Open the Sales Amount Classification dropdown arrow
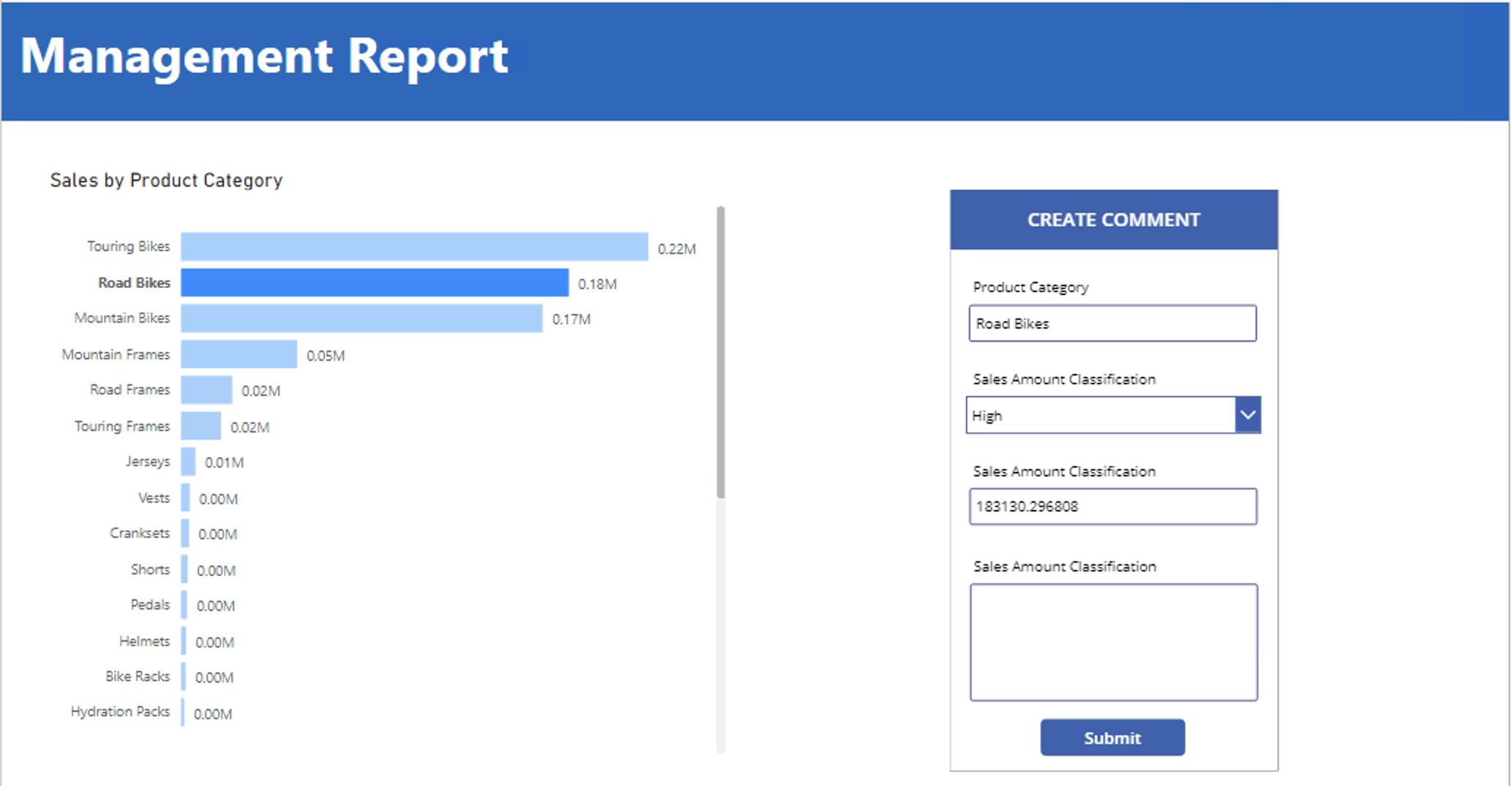 coord(1247,415)
